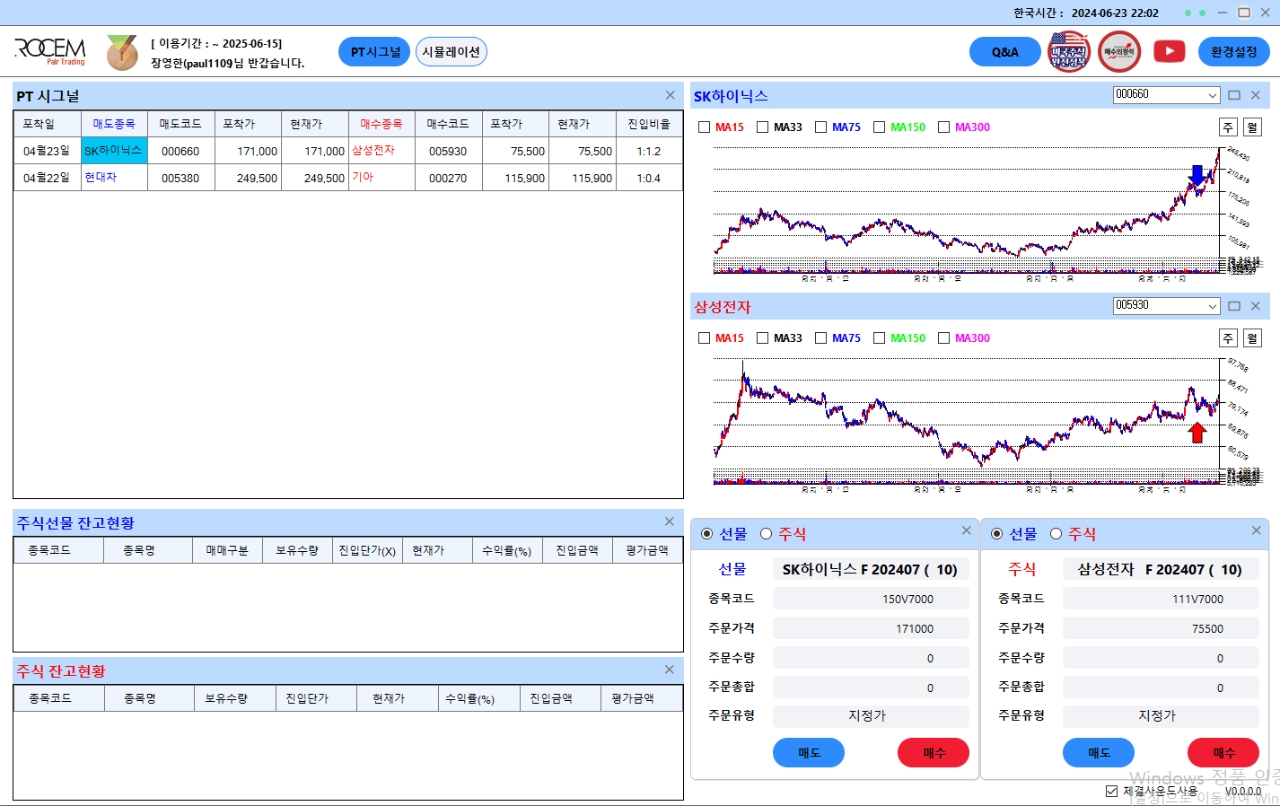Click the 매수의정석 round icon
This screenshot has height=806, width=1280.
1119,51
